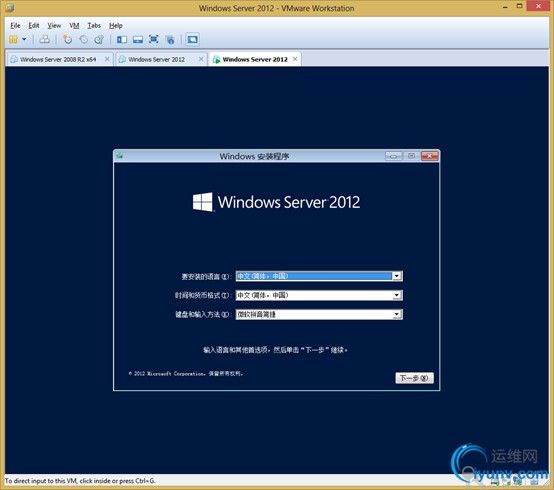Maximize the Windows 安装程序 dialog
The width and height of the screenshot is (554, 490).
pos(411,156)
